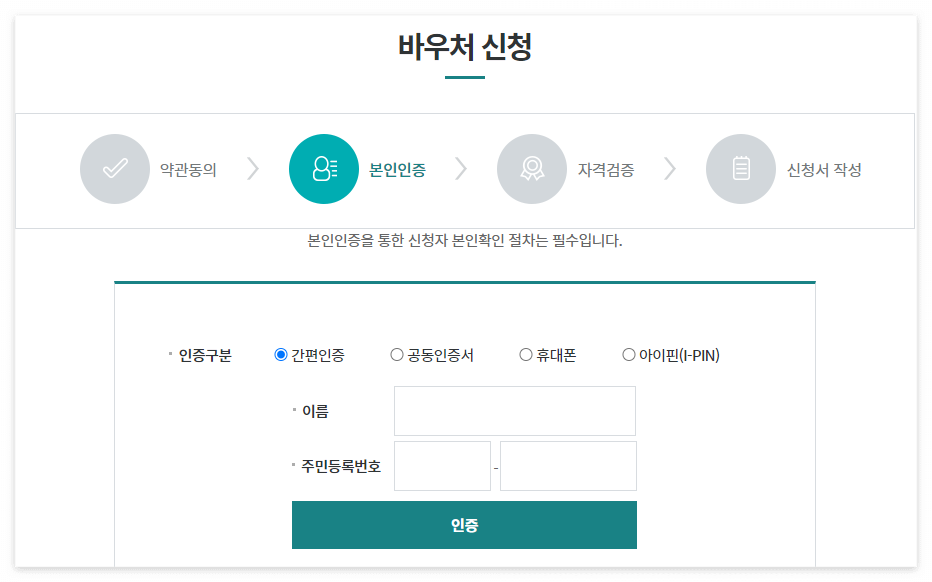932x582 pixels.
Task: Click the 본인인증 person step icon
Action: click(x=324, y=169)
